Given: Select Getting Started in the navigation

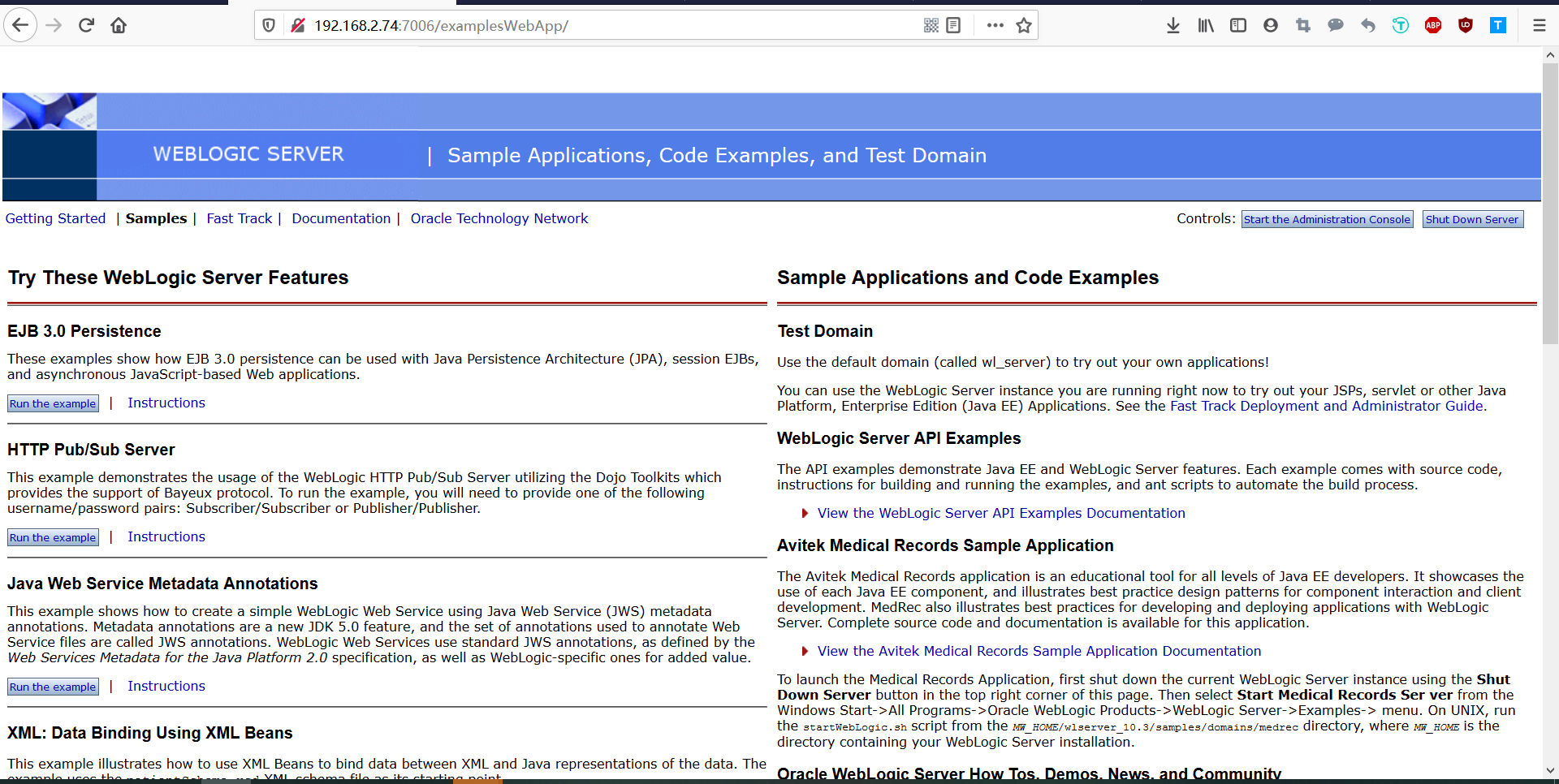Looking at the screenshot, I should [55, 218].
